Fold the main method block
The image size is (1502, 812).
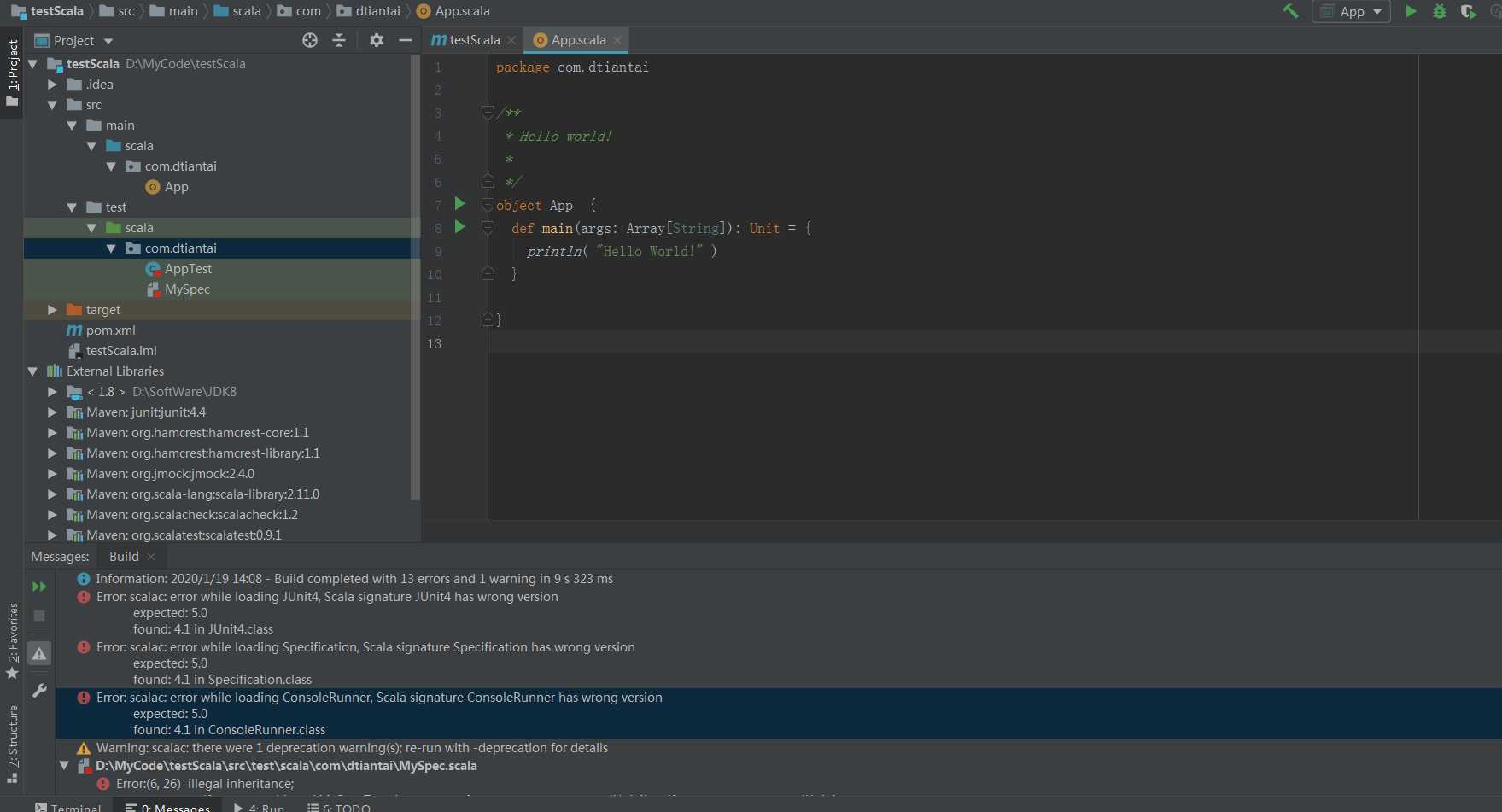click(x=488, y=227)
